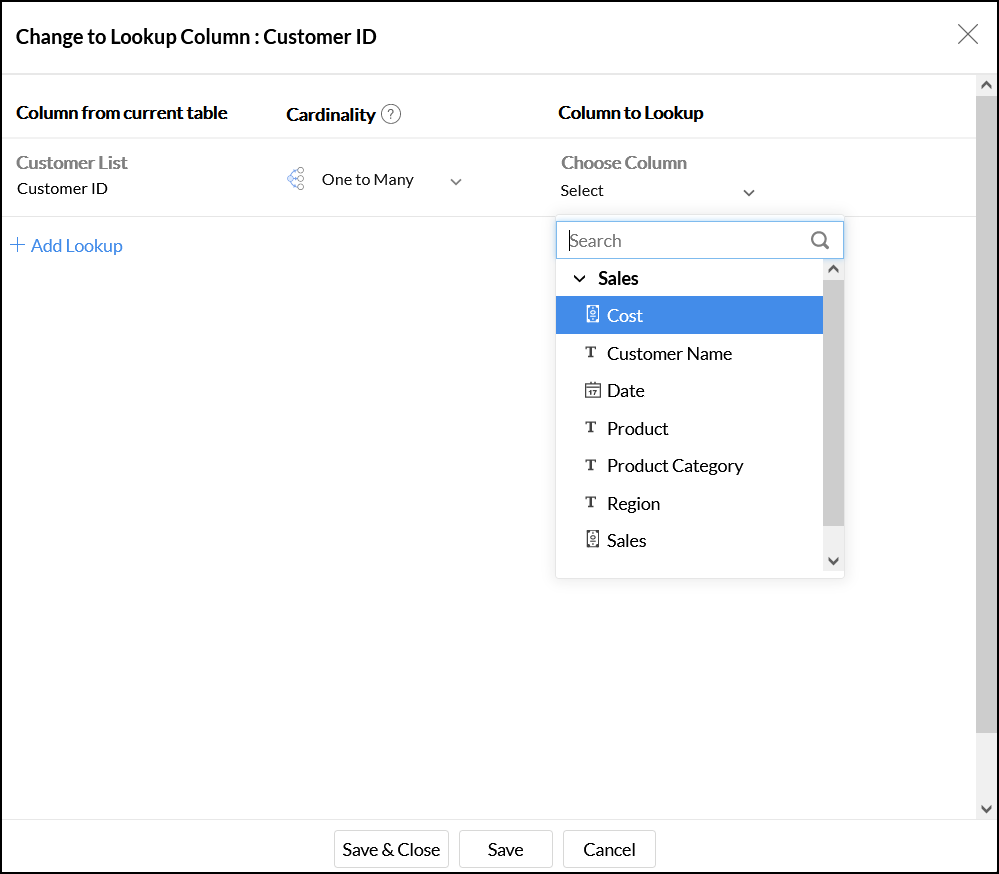
Task: Click the currency icon beside Cost
Action: [x=592, y=315]
